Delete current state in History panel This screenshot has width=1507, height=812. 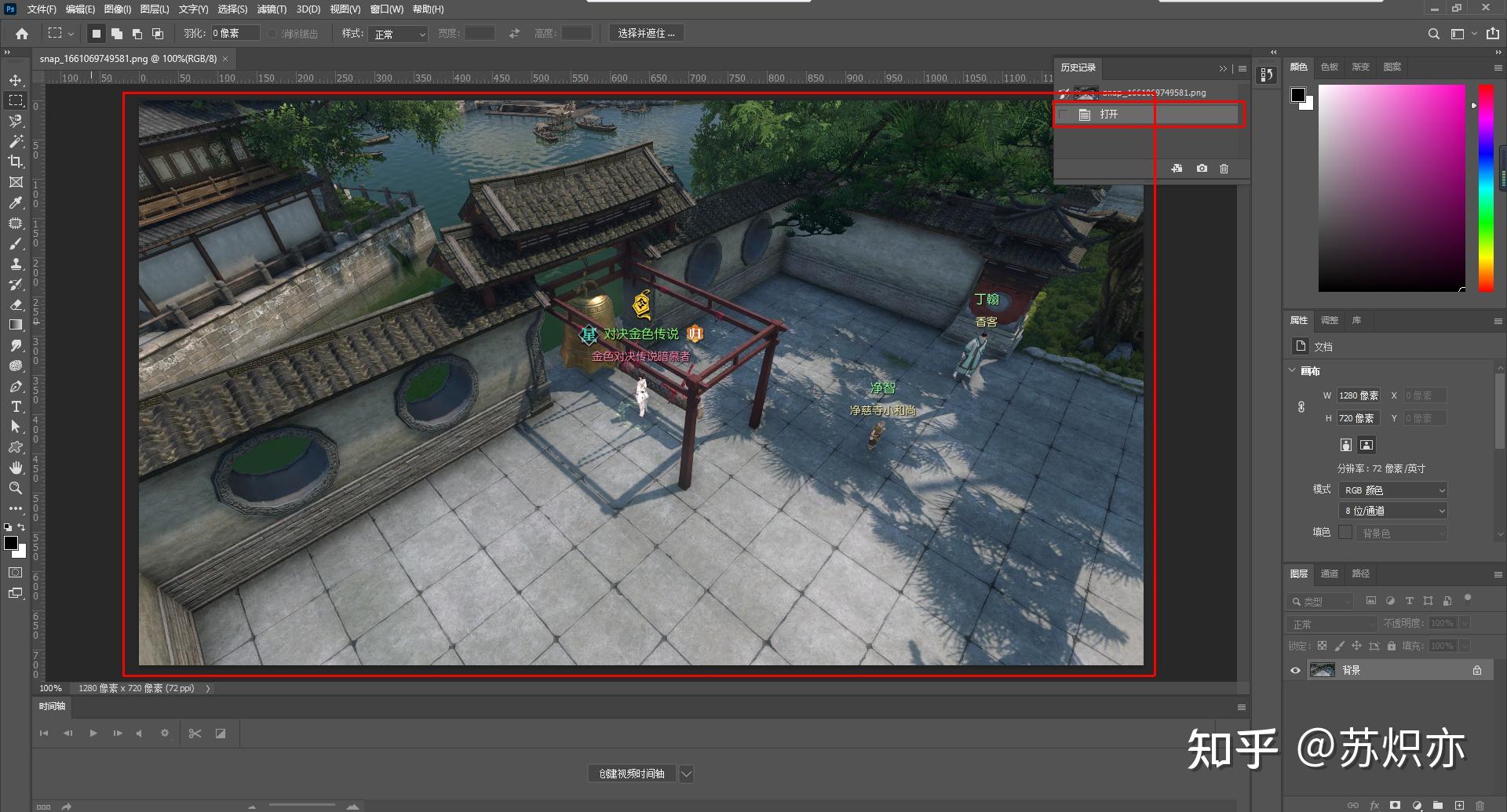click(x=1224, y=169)
